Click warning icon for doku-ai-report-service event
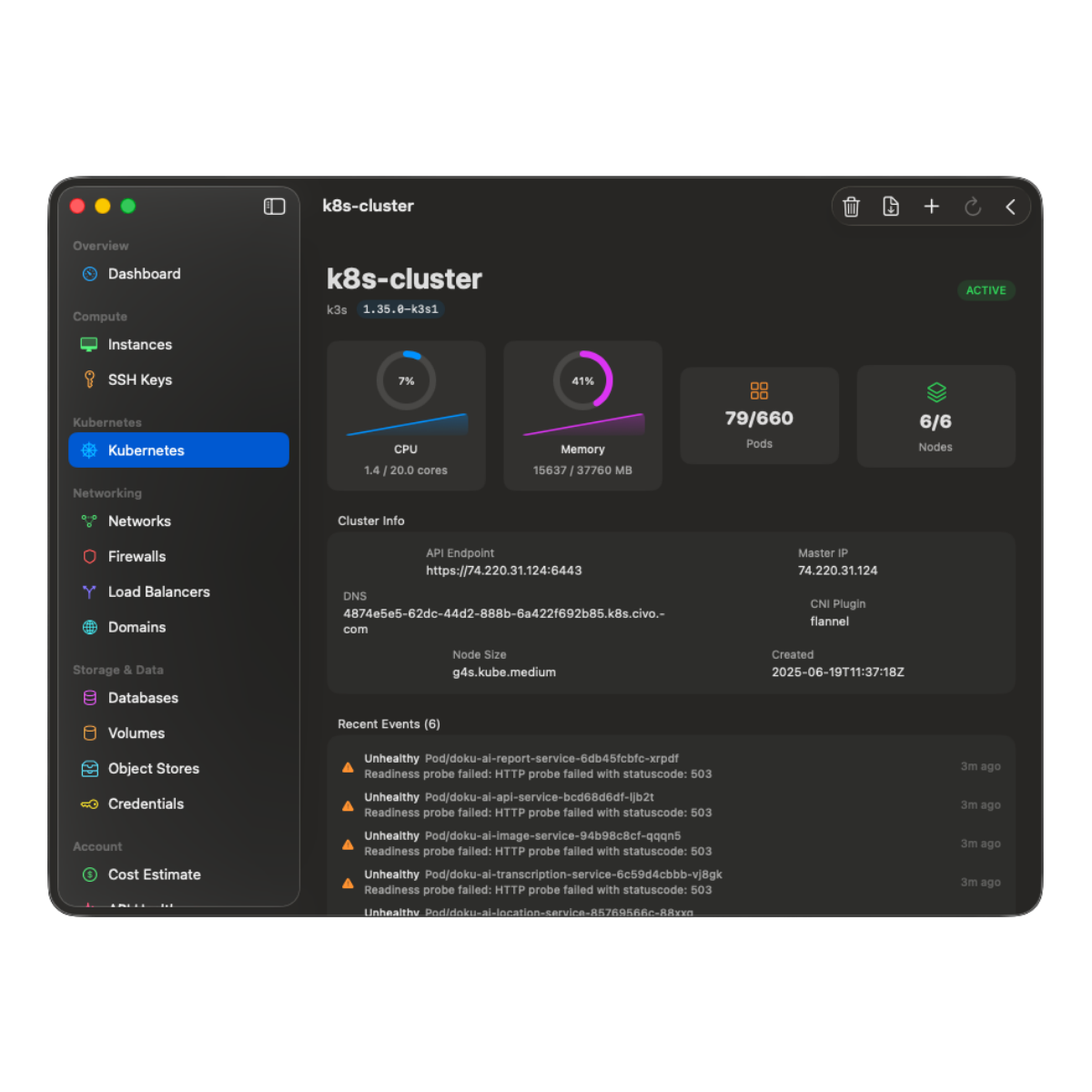 click(348, 767)
